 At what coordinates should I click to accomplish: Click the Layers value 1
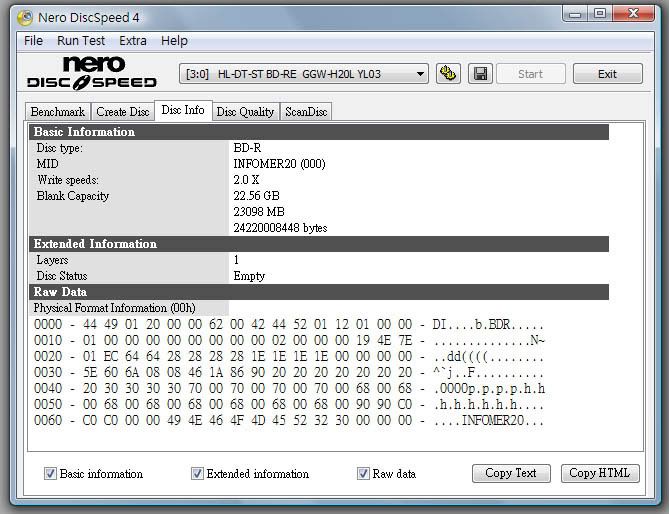236,260
